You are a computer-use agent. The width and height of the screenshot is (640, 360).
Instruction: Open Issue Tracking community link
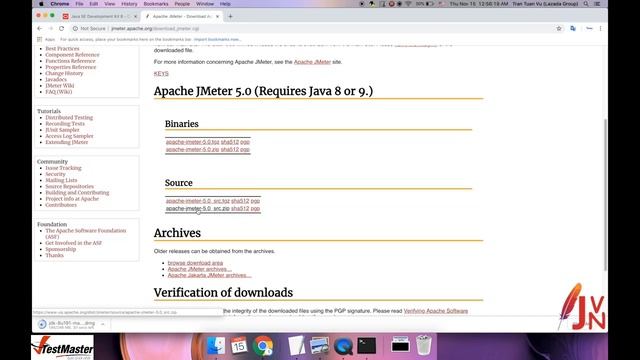(63, 168)
